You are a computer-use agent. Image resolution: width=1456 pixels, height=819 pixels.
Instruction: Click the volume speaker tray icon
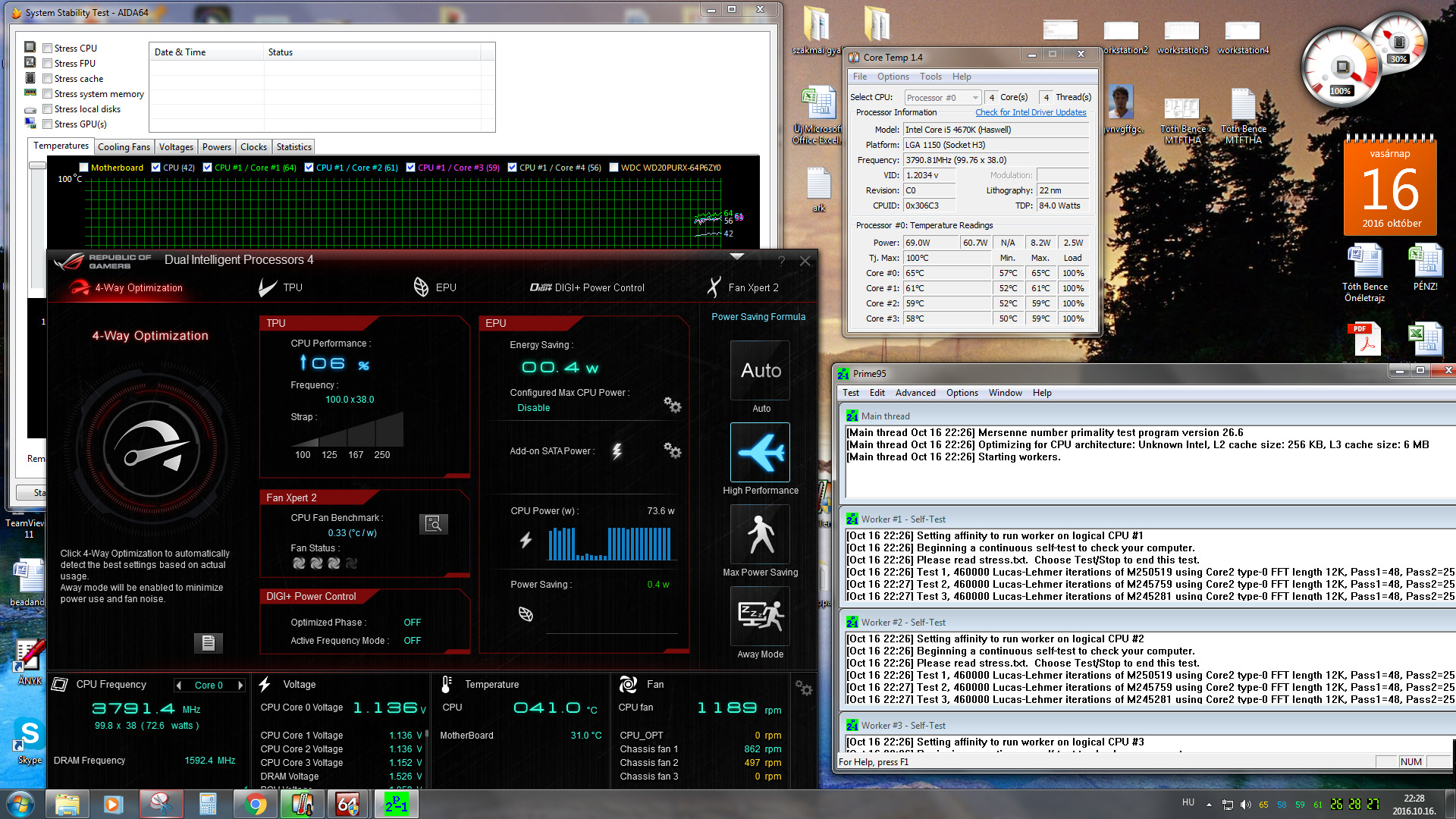click(1245, 805)
